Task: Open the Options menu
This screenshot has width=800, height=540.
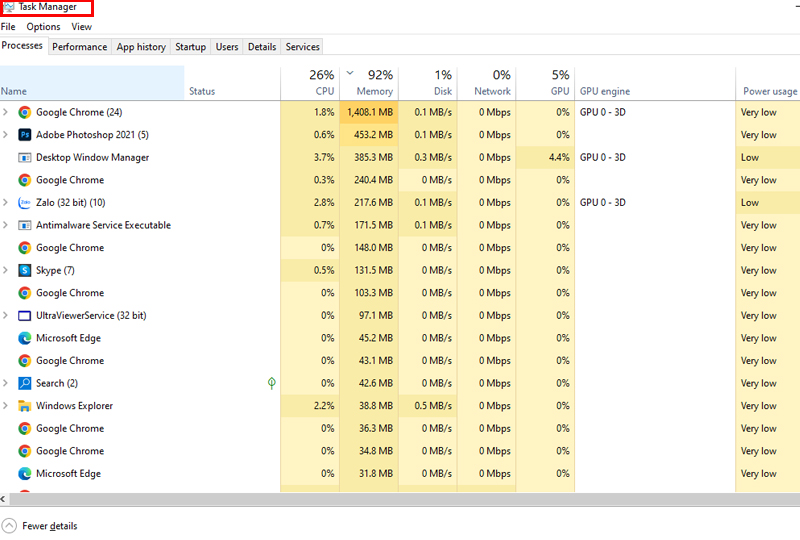Action: pos(43,27)
